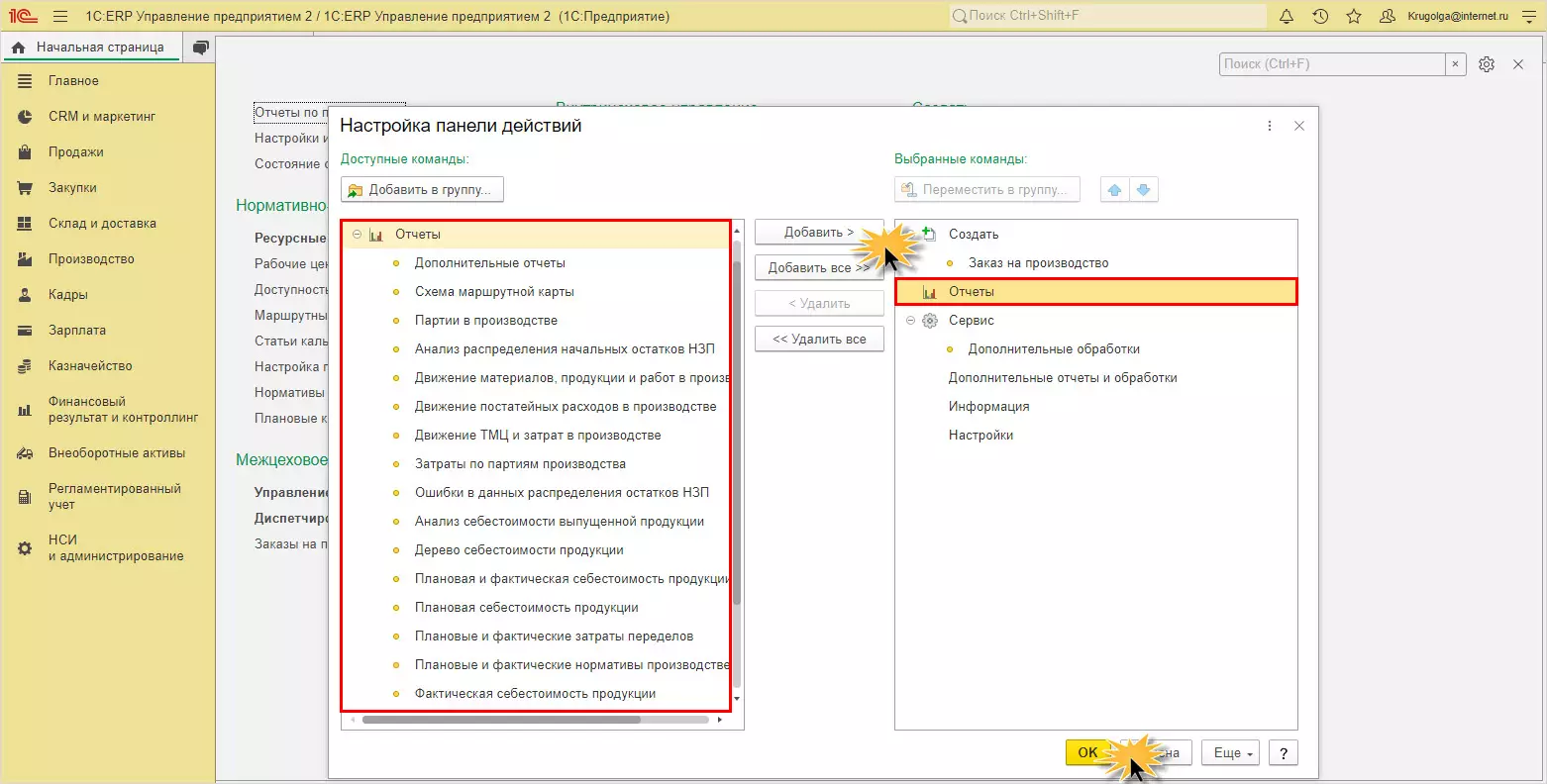This screenshot has height=784, width=1547.
Task: Click the Внеоборотные активы vehicle icon
Action: click(26, 453)
